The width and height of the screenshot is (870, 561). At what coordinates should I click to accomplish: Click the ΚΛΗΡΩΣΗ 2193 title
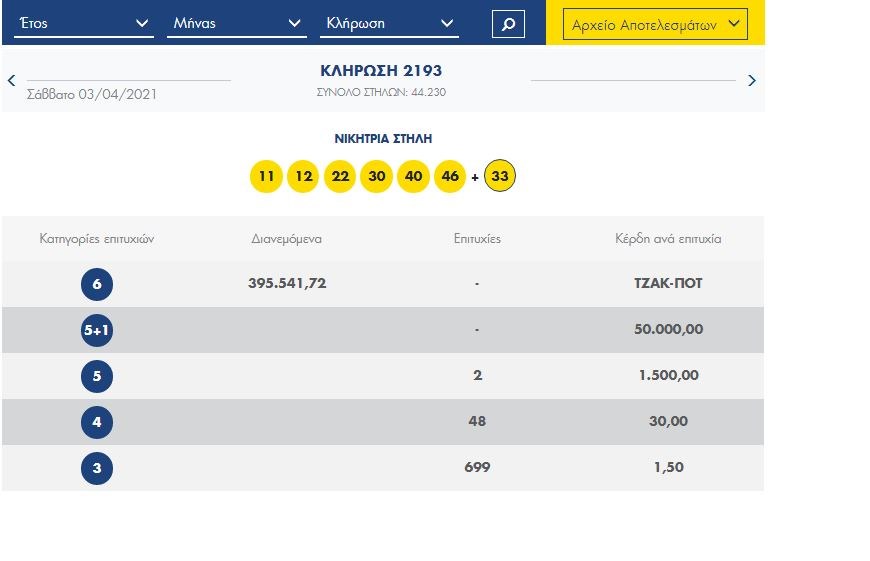(x=381, y=71)
